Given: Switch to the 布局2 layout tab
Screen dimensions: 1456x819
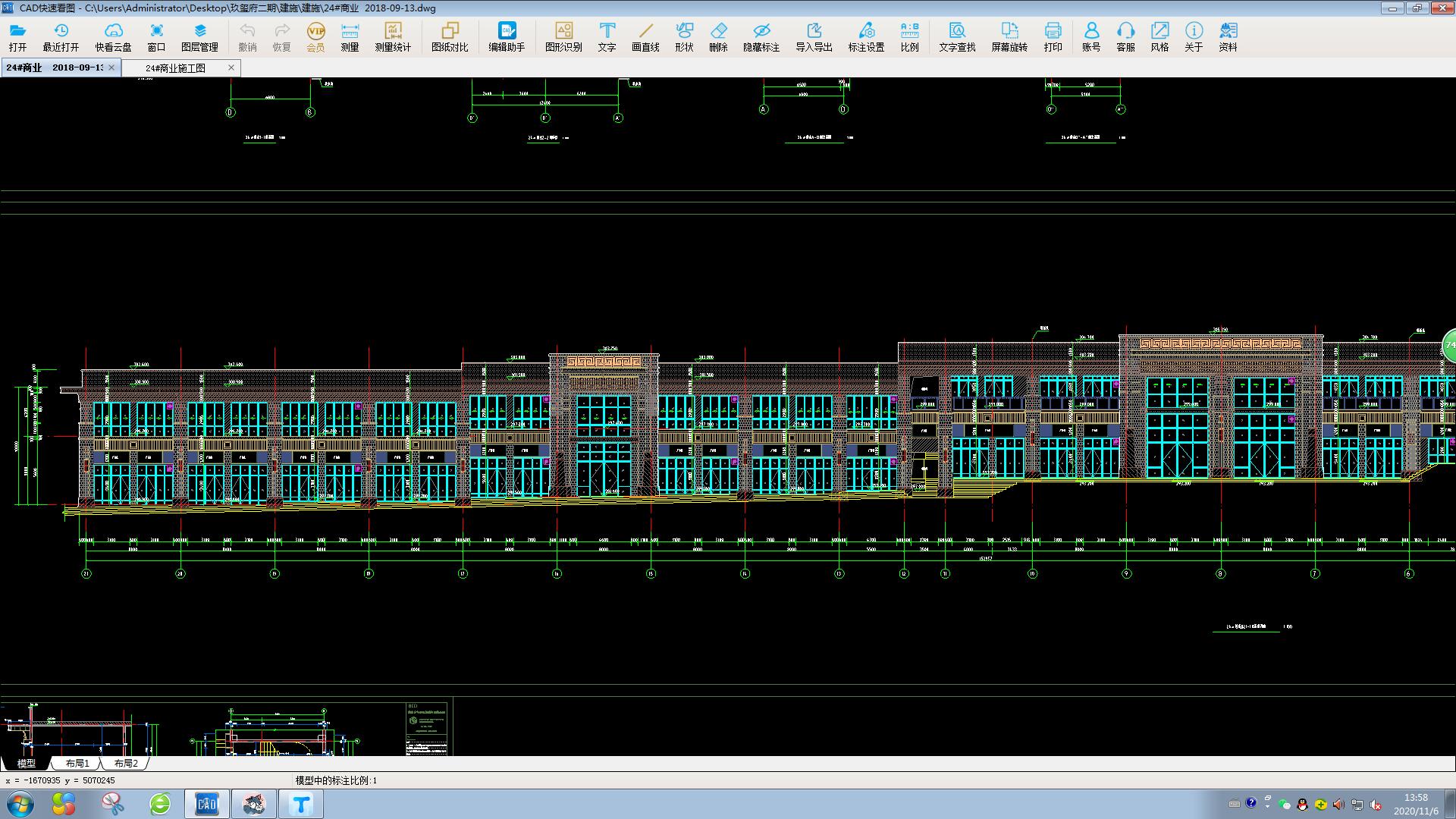Looking at the screenshot, I should click(x=126, y=764).
